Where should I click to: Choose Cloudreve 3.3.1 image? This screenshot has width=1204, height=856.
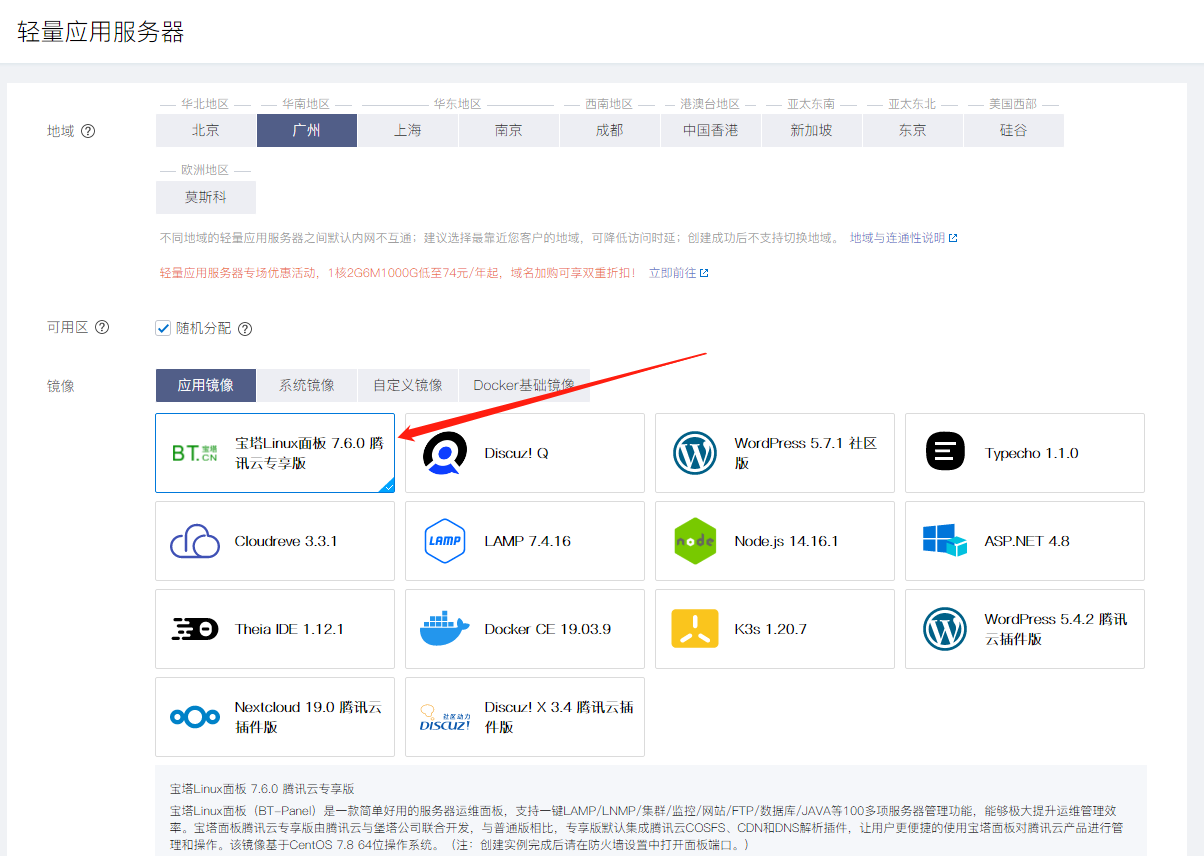[275, 541]
